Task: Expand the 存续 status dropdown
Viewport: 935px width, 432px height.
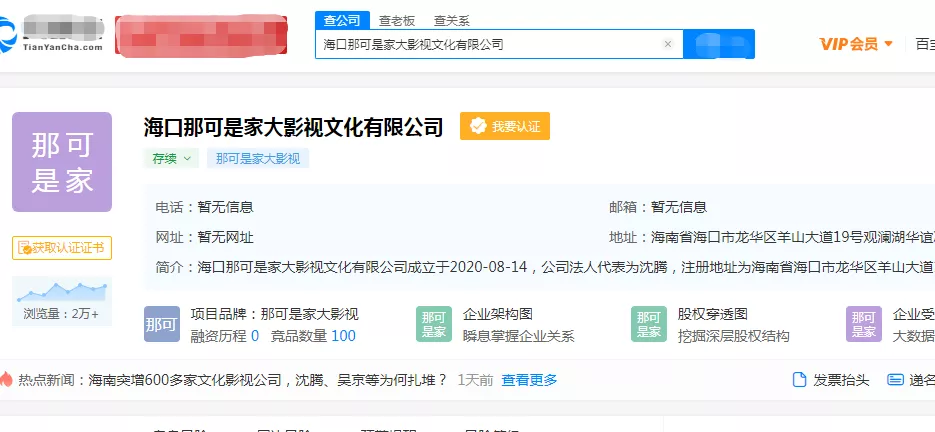Action: (x=171, y=158)
